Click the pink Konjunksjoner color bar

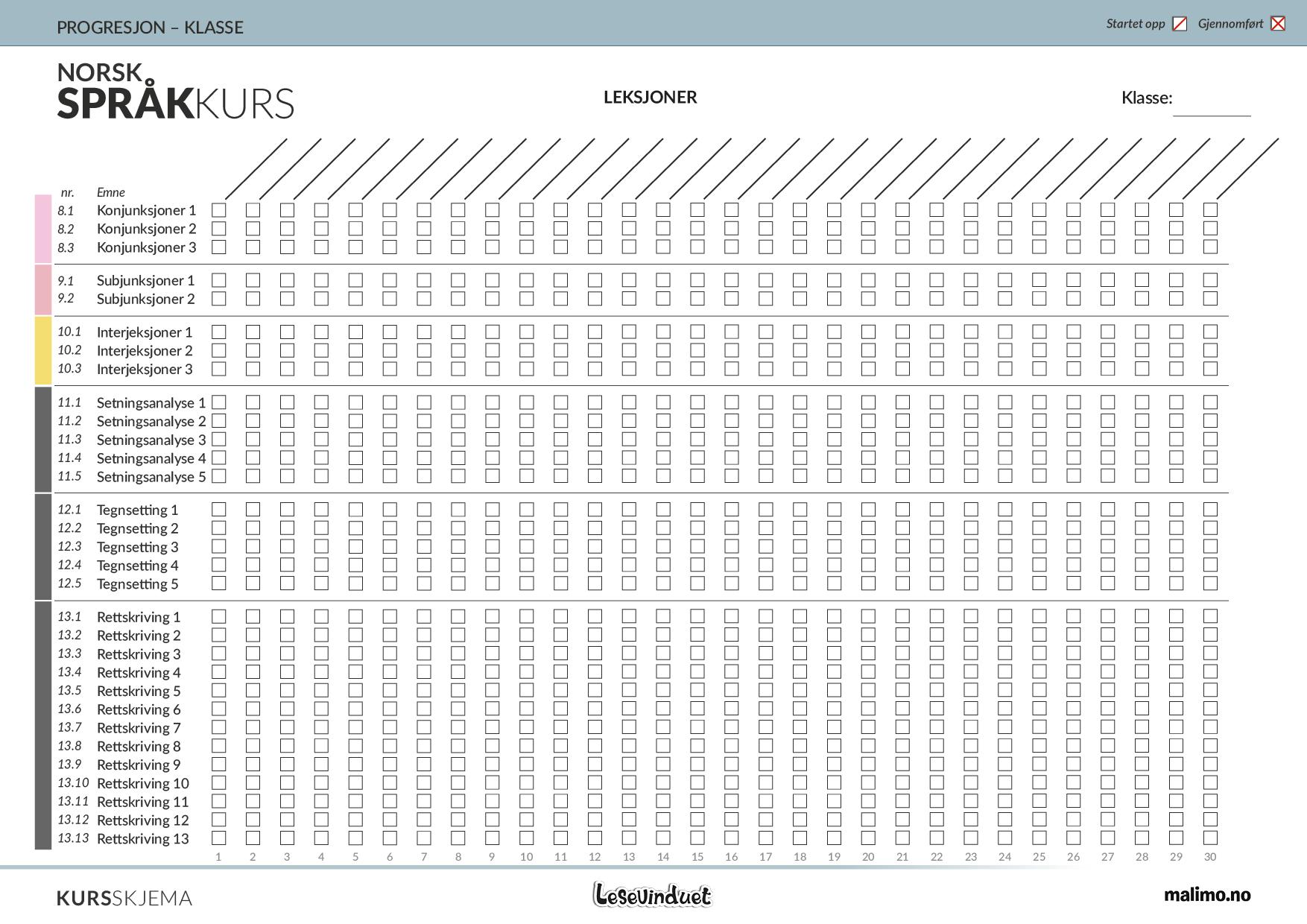pyautogui.click(x=43, y=229)
